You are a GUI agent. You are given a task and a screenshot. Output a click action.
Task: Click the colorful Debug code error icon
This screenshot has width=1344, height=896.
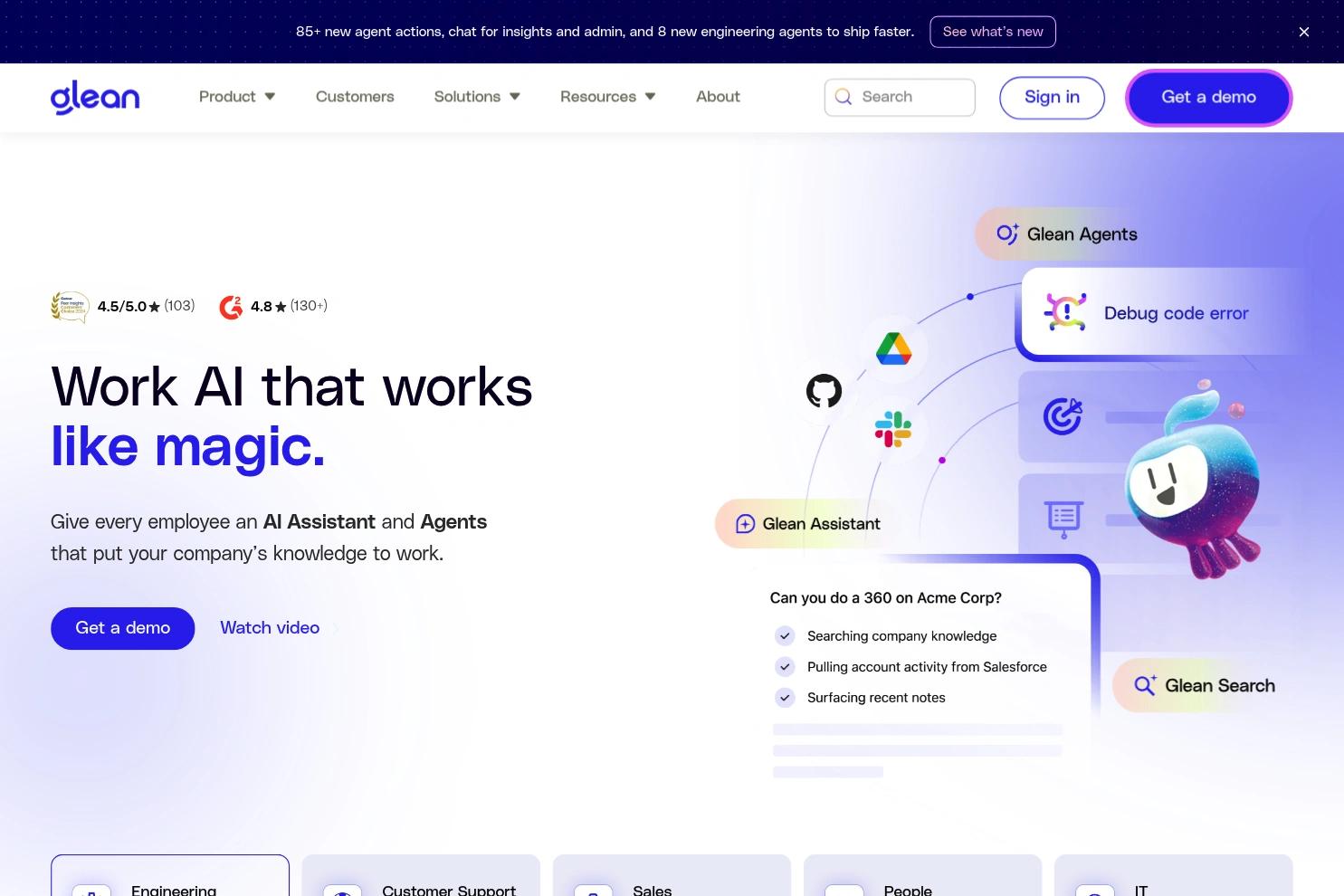1065,312
